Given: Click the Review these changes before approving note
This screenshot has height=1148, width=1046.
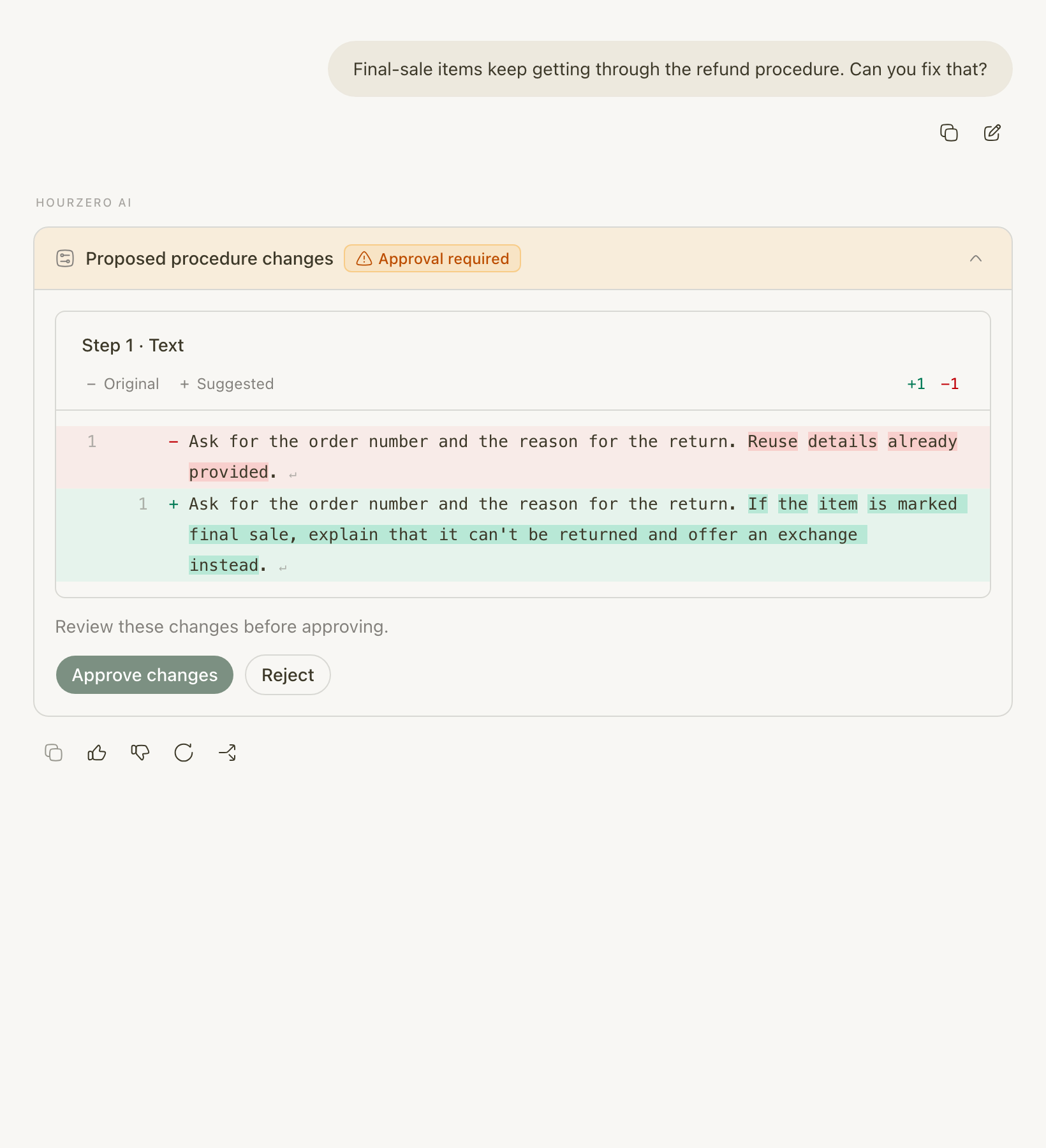Looking at the screenshot, I should 222,627.
